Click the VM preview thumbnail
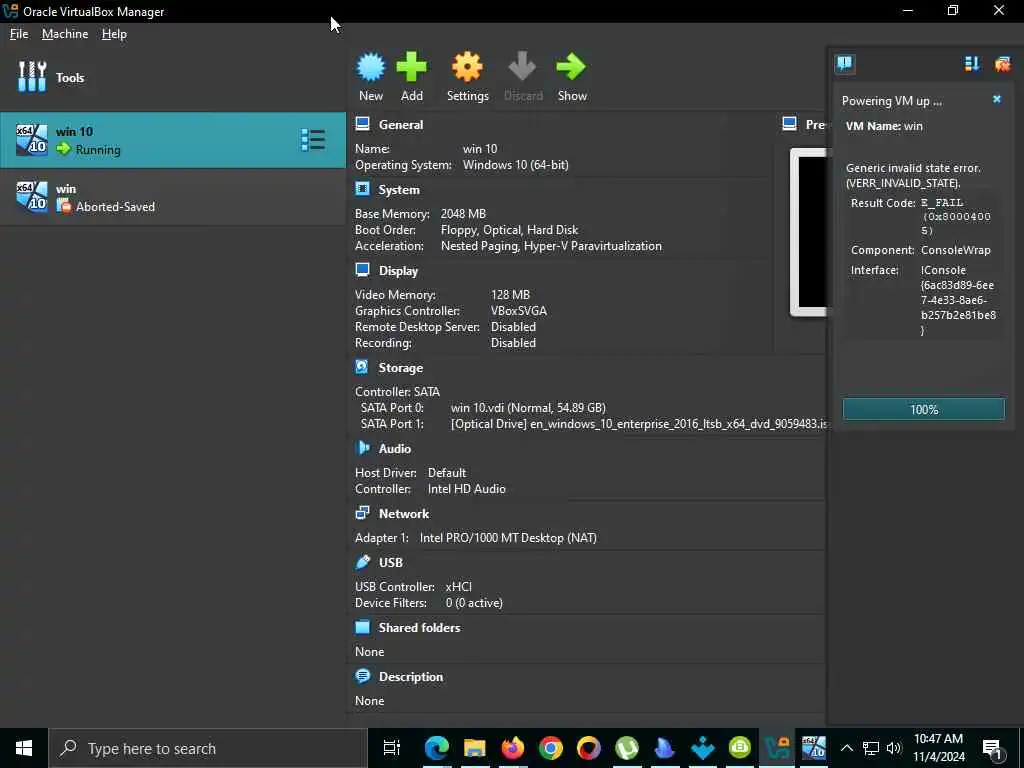 808,232
